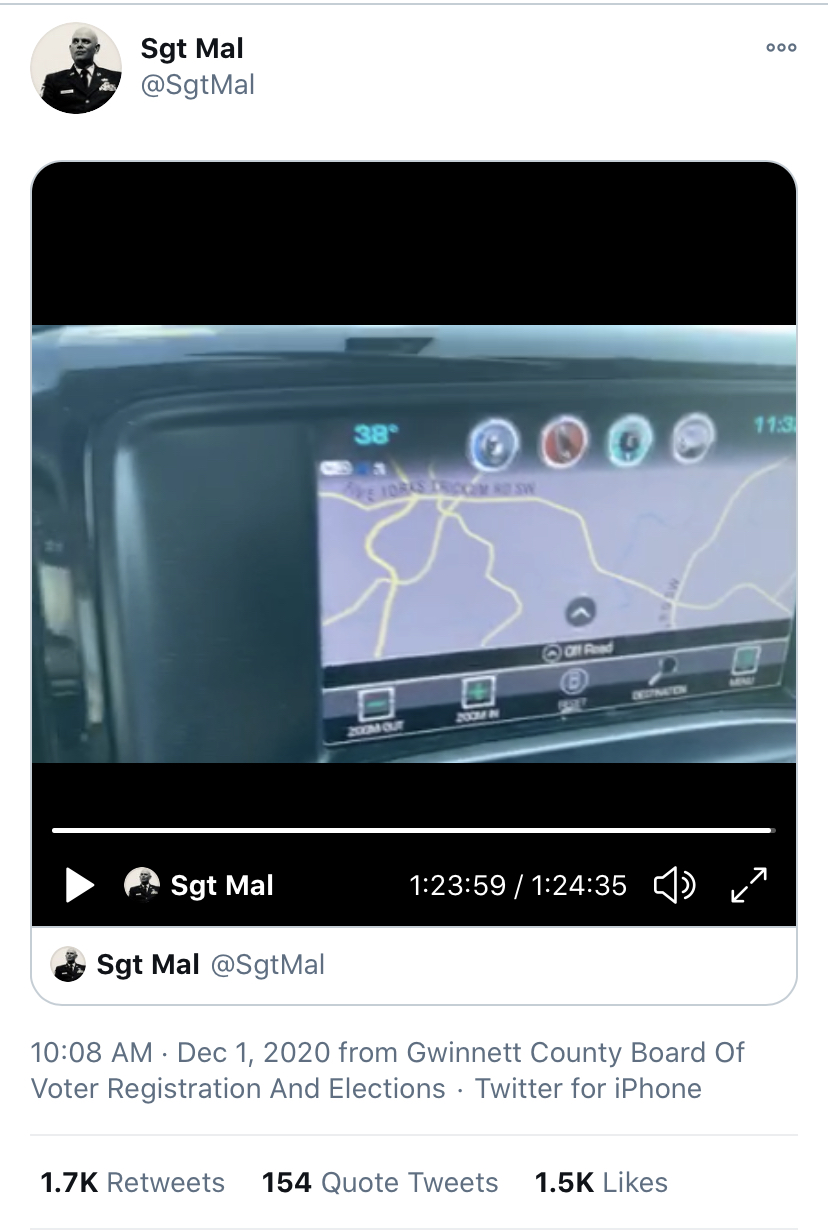The width and height of the screenshot is (828, 1230).
Task: Click the avatar in quoted tweet footer
Action: point(69,964)
